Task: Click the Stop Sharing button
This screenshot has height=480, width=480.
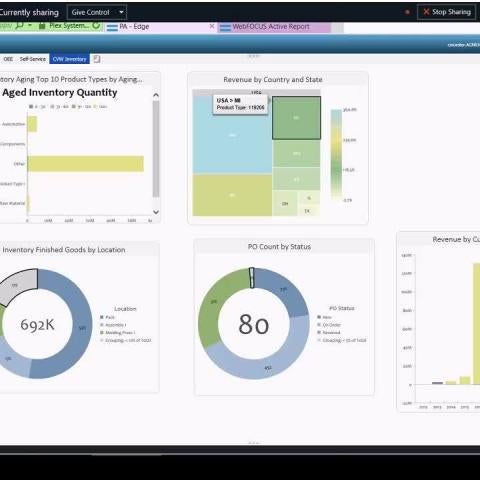Action: [x=446, y=12]
